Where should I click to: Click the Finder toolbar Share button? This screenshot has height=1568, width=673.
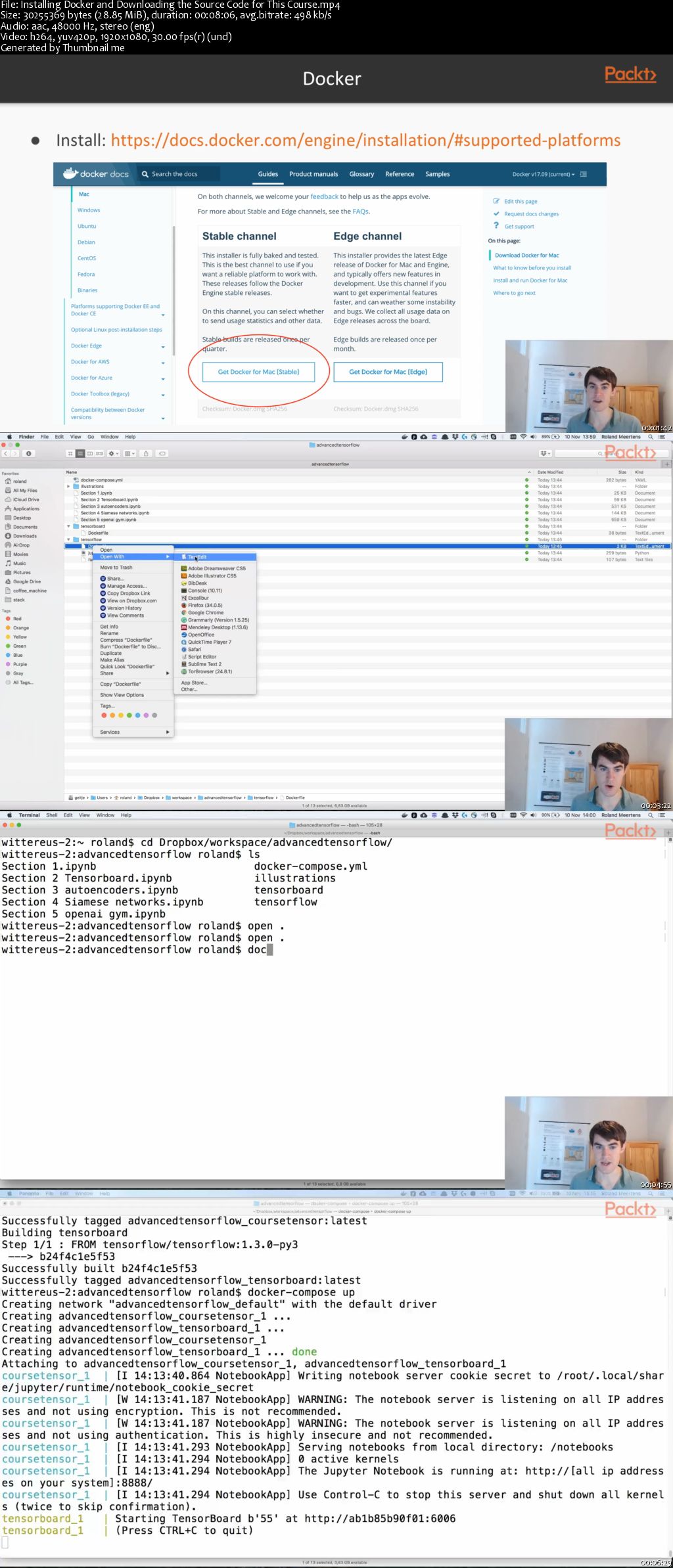point(146,453)
